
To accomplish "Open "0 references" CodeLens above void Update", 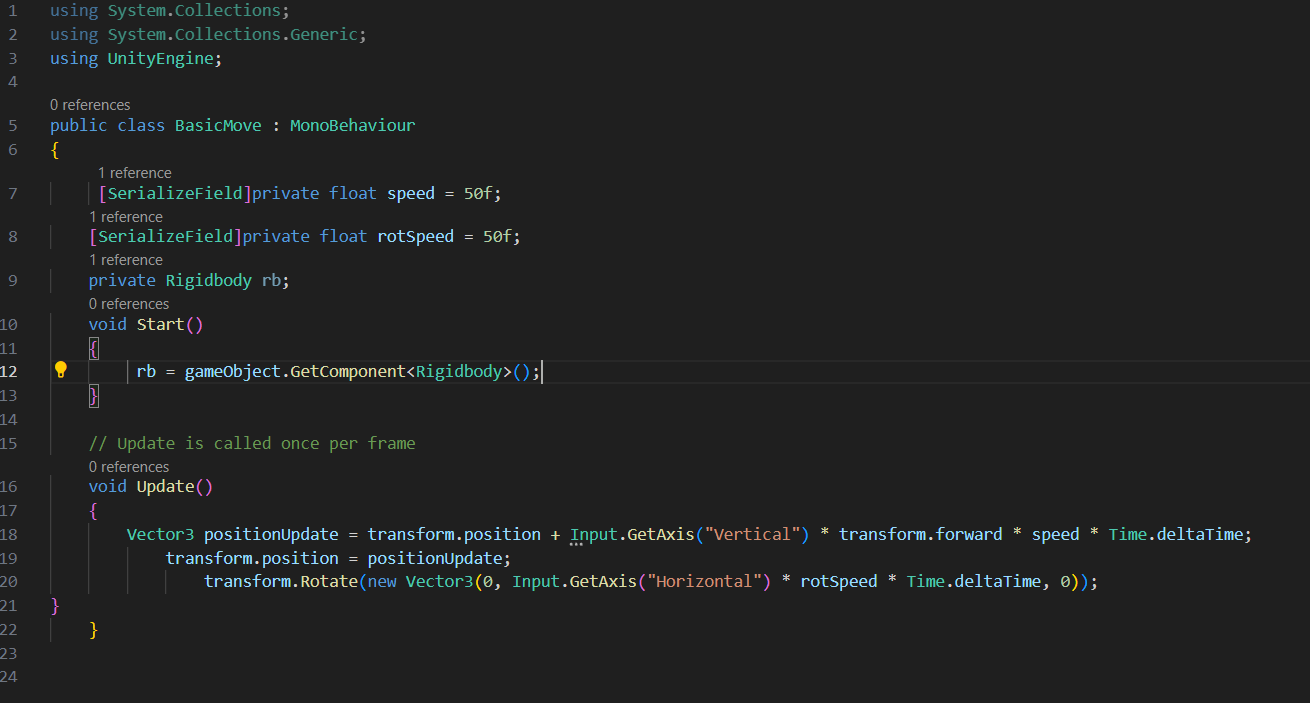I will click(128, 467).
